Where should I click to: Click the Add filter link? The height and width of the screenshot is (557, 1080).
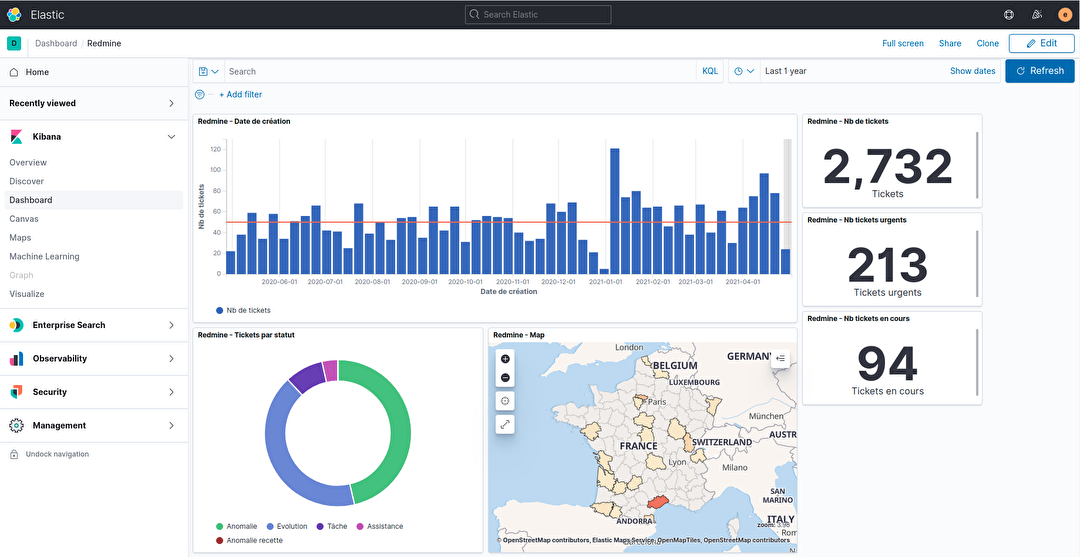click(240, 94)
